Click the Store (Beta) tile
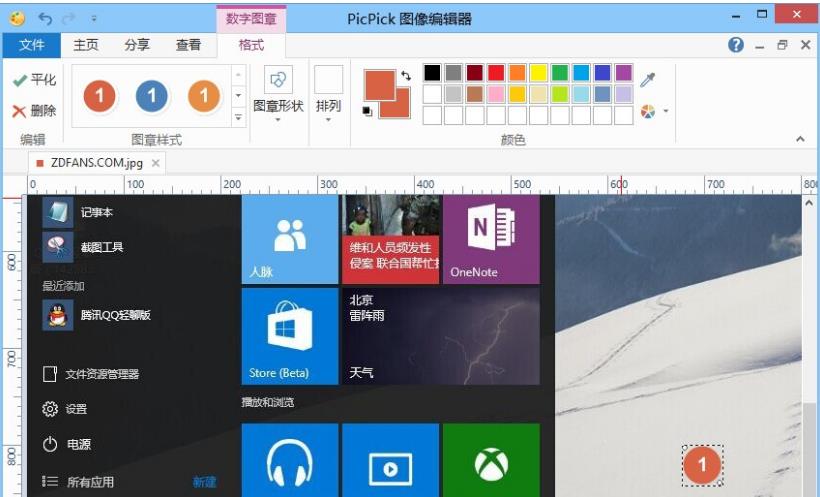 (x=290, y=336)
